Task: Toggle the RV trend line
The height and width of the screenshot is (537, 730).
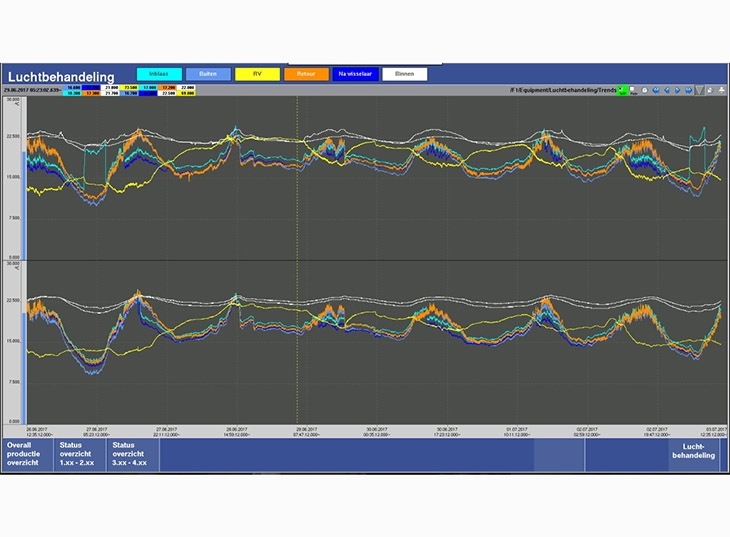Action: pos(258,74)
